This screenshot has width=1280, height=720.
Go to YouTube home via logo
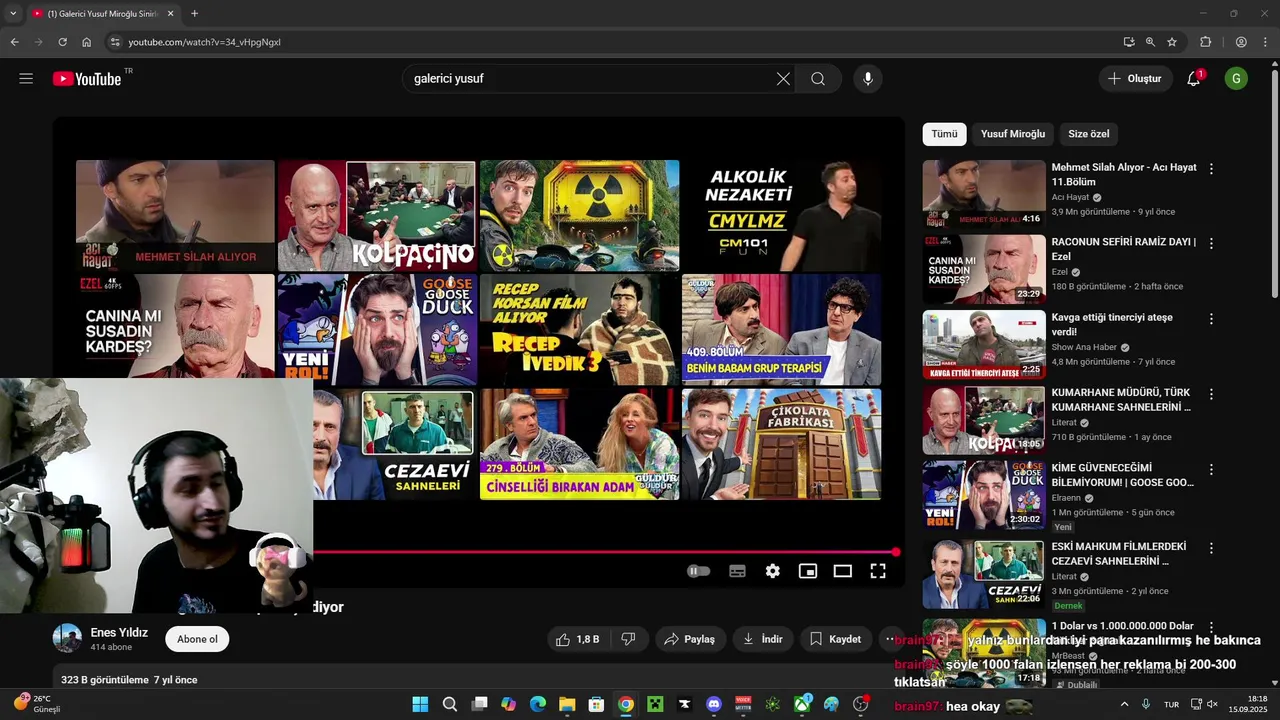coord(87,79)
